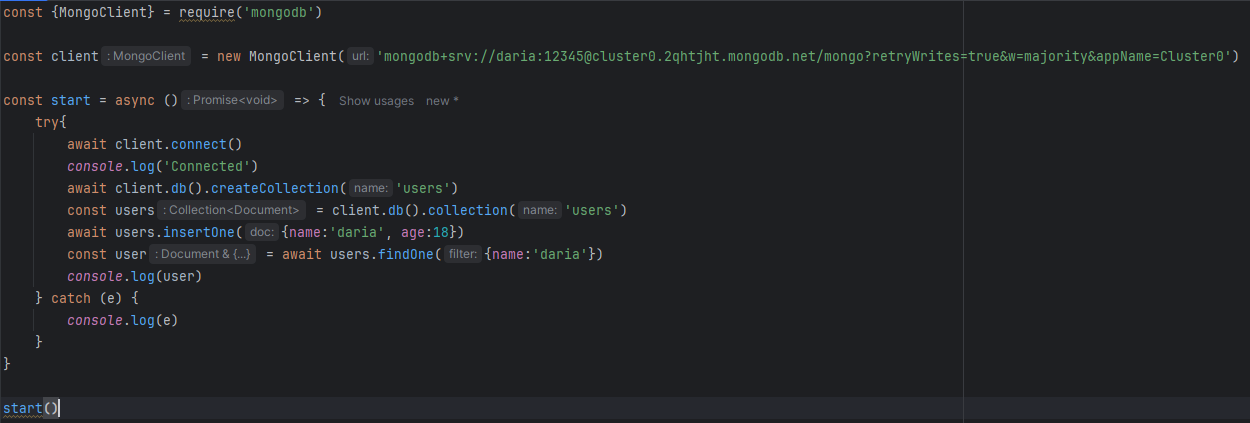Click the 'doc:' parameter hint in insertOne
This screenshot has width=1250, height=423.
click(x=261, y=232)
